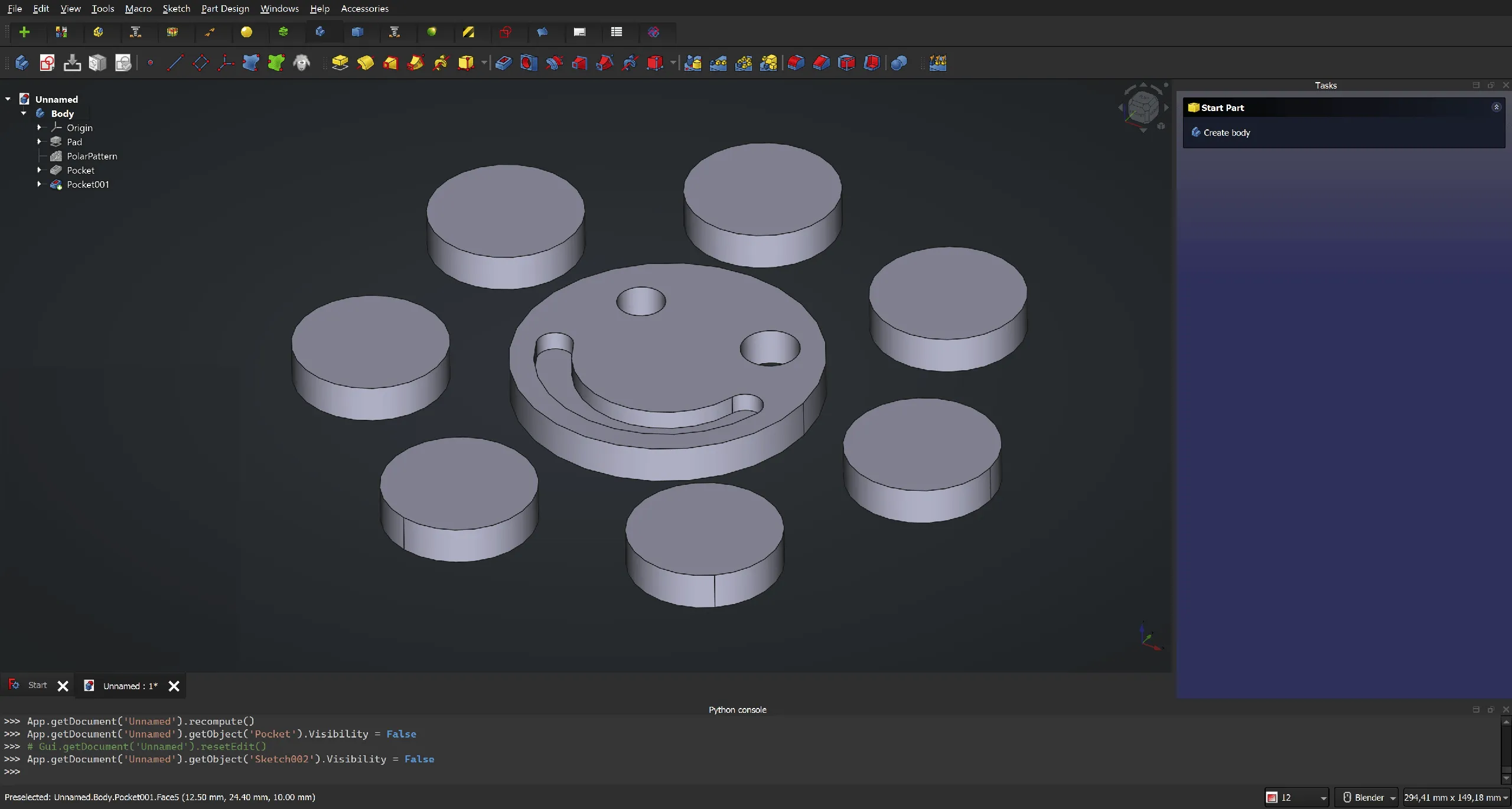1512x809 pixels.
Task: Select PolarPattern in the model tree
Action: click(x=92, y=156)
